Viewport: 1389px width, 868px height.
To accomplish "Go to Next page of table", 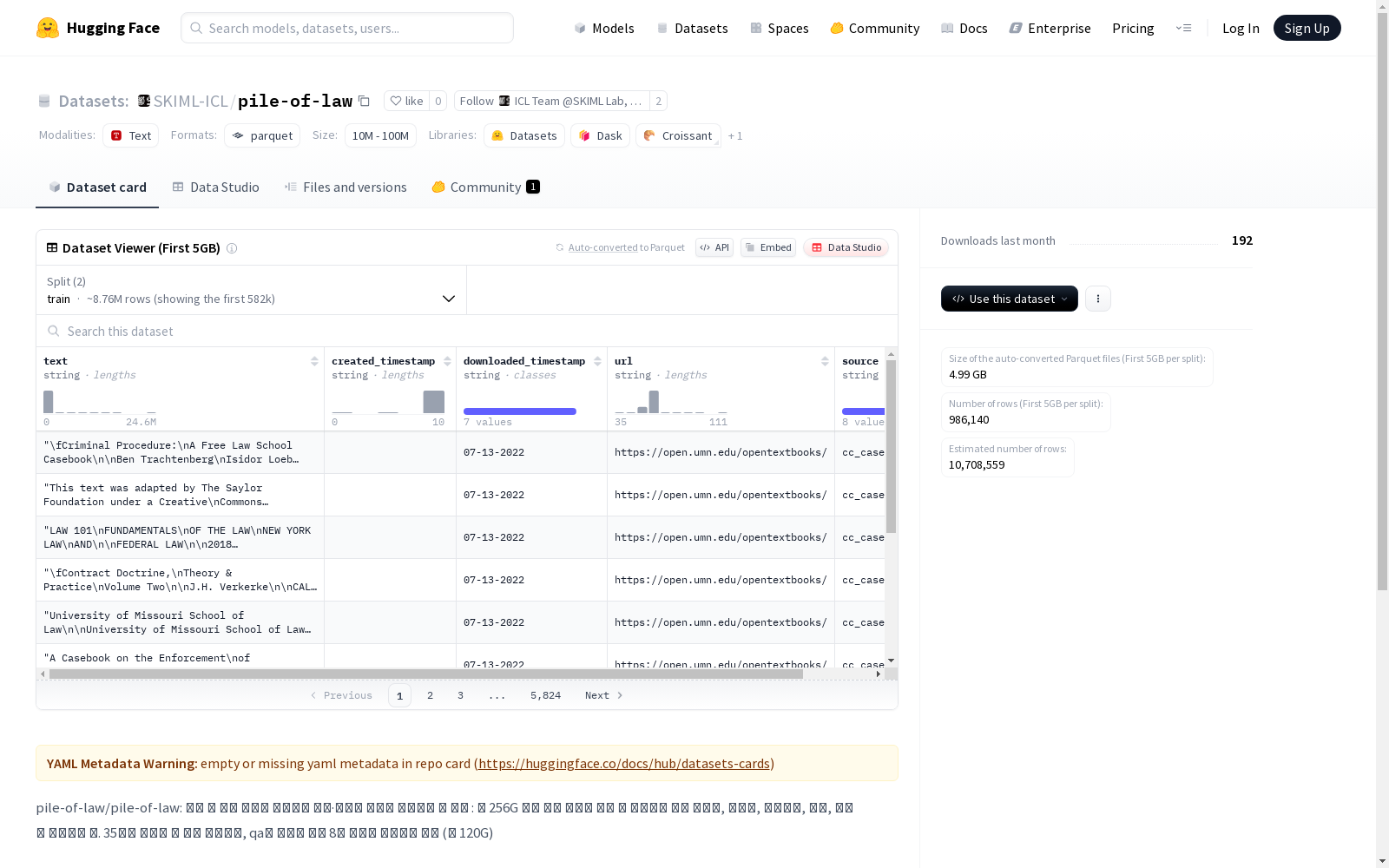I will point(604,695).
